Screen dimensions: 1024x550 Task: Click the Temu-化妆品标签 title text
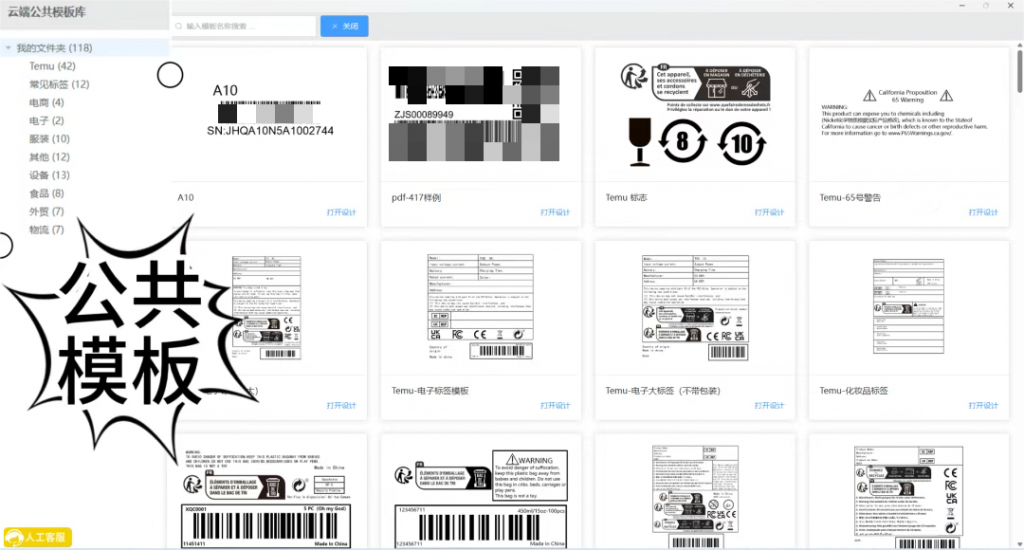pyautogui.click(x=854, y=391)
